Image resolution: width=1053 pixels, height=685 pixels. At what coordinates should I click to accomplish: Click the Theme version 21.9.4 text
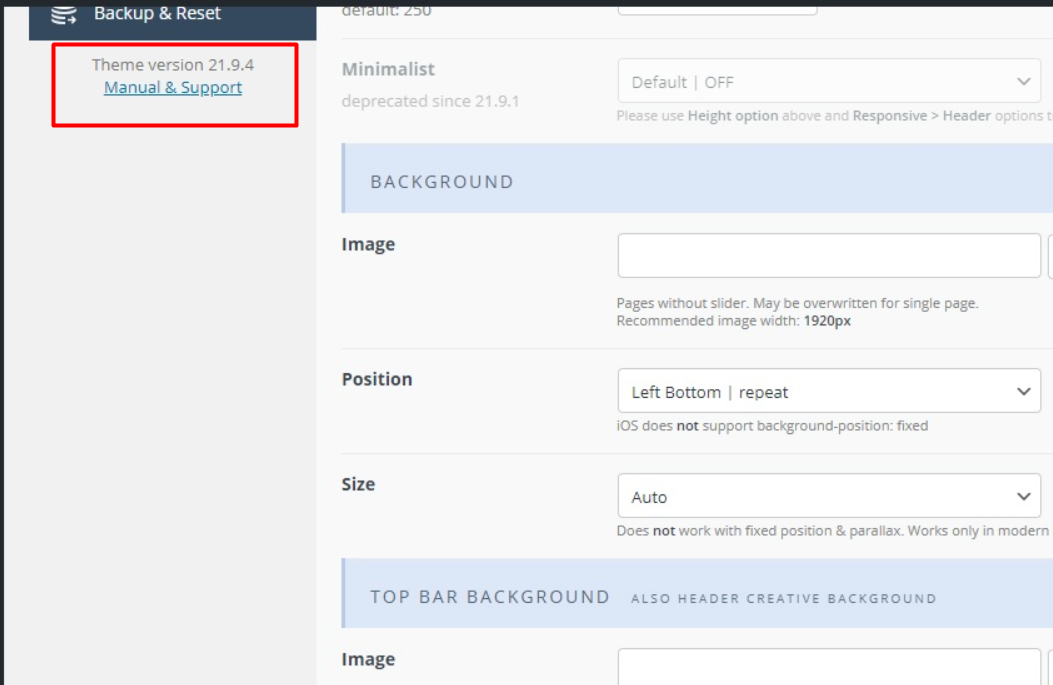(173, 65)
